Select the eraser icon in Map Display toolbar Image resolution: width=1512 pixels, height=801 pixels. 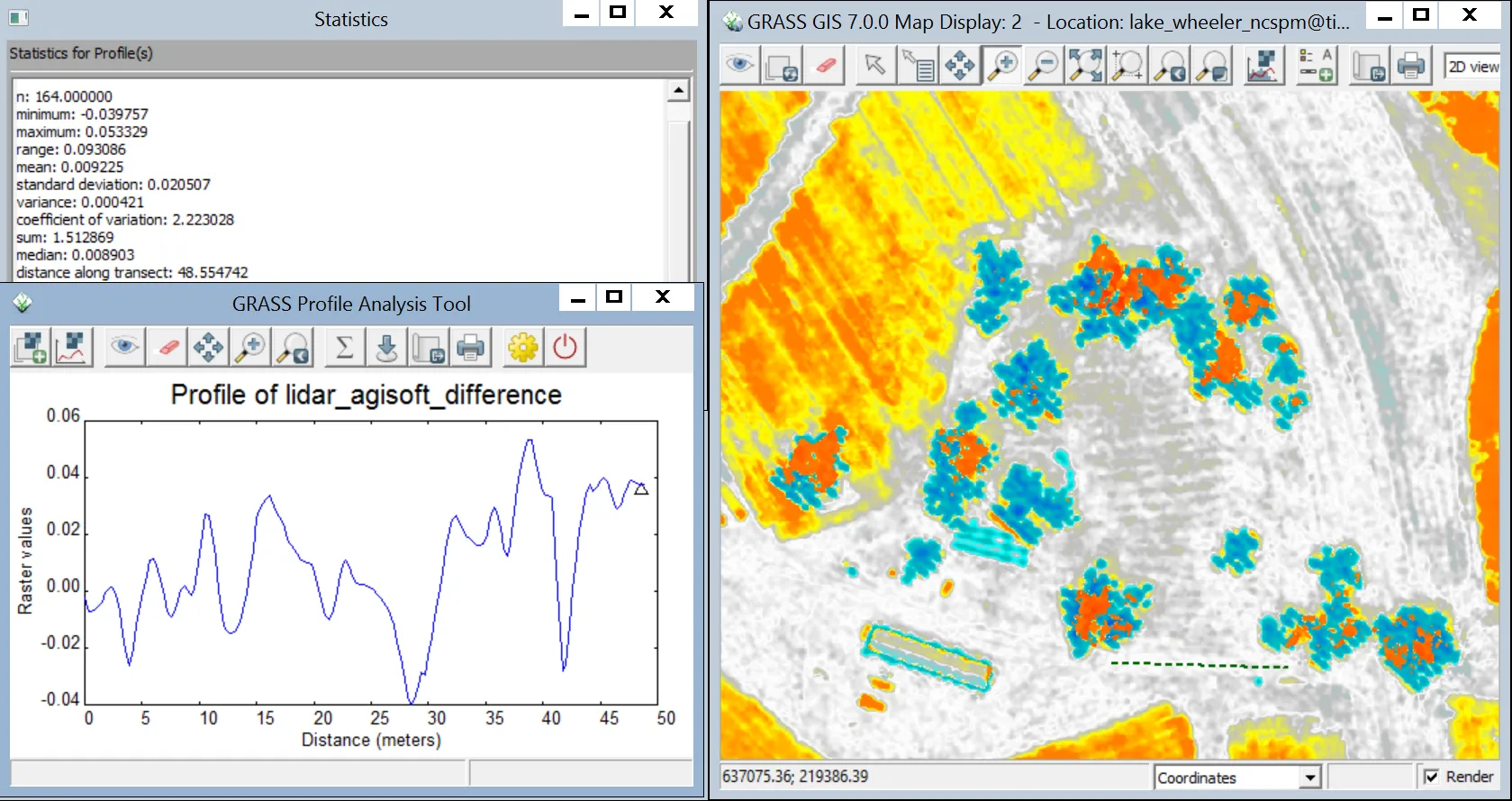(x=826, y=66)
